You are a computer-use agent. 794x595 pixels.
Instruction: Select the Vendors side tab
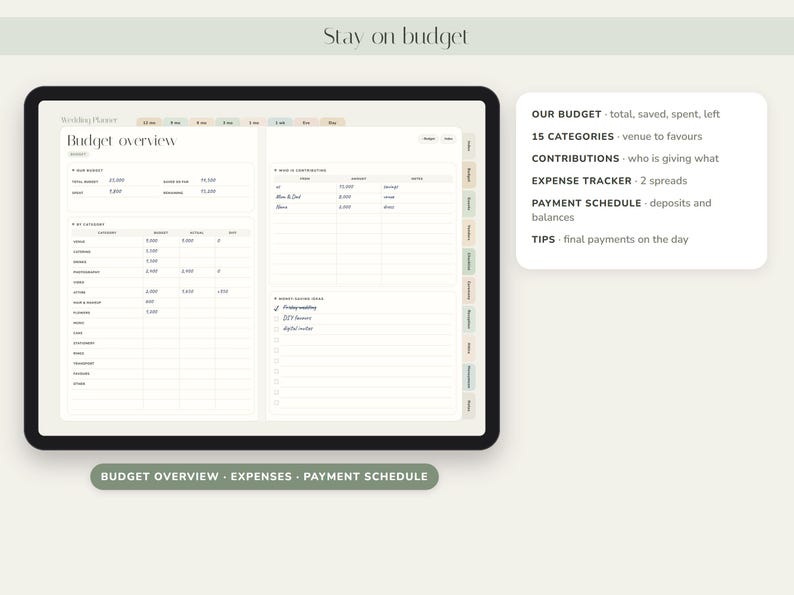469,233
